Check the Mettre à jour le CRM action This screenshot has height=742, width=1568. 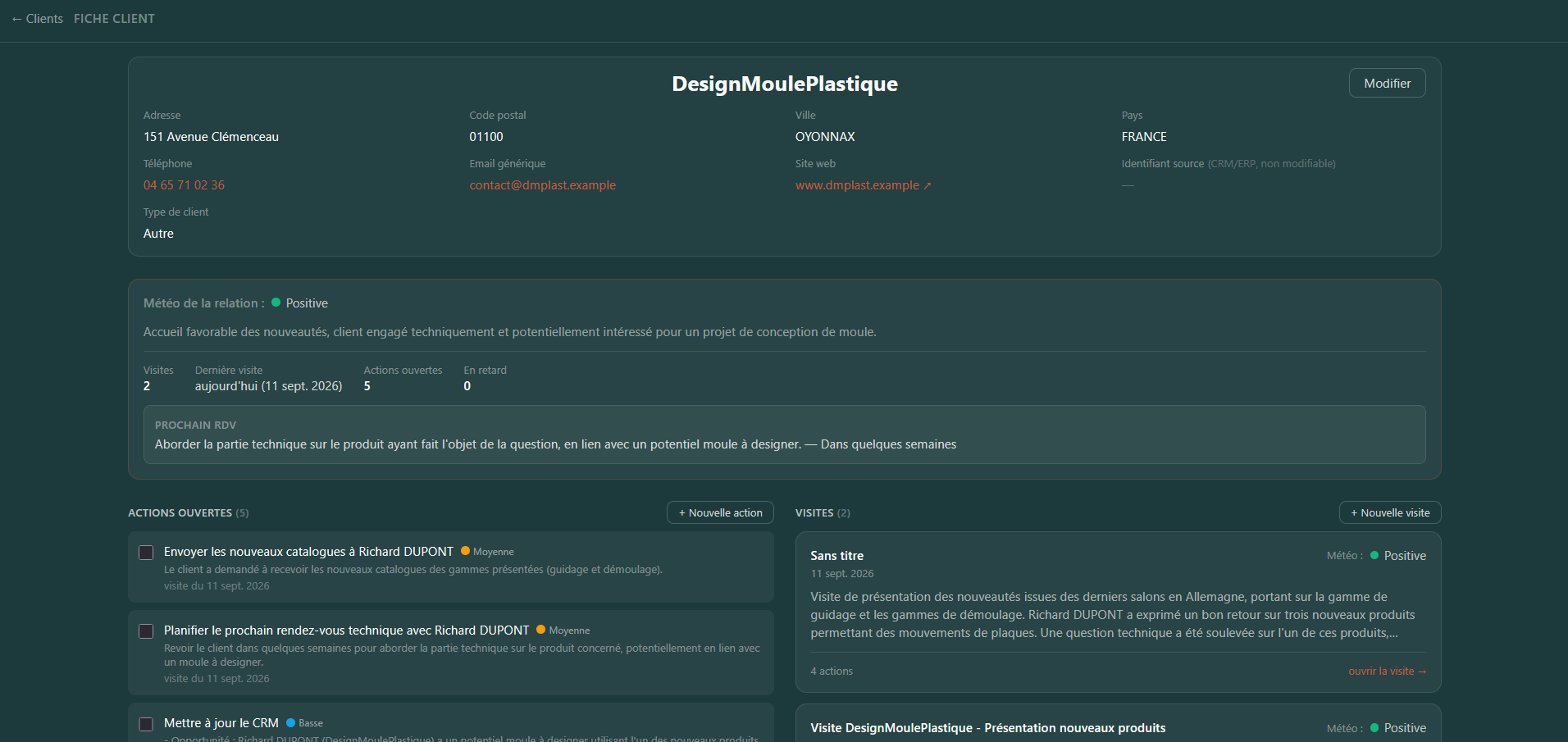pos(146,724)
